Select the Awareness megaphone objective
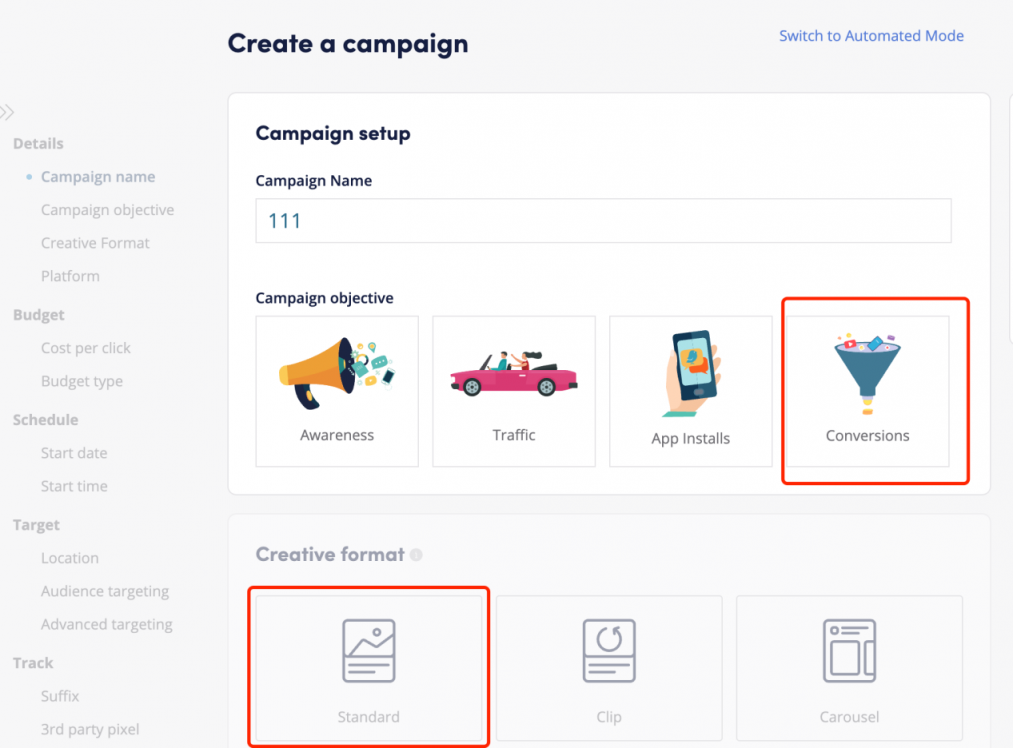Screen dimensions: 1013x748 (x=337, y=391)
